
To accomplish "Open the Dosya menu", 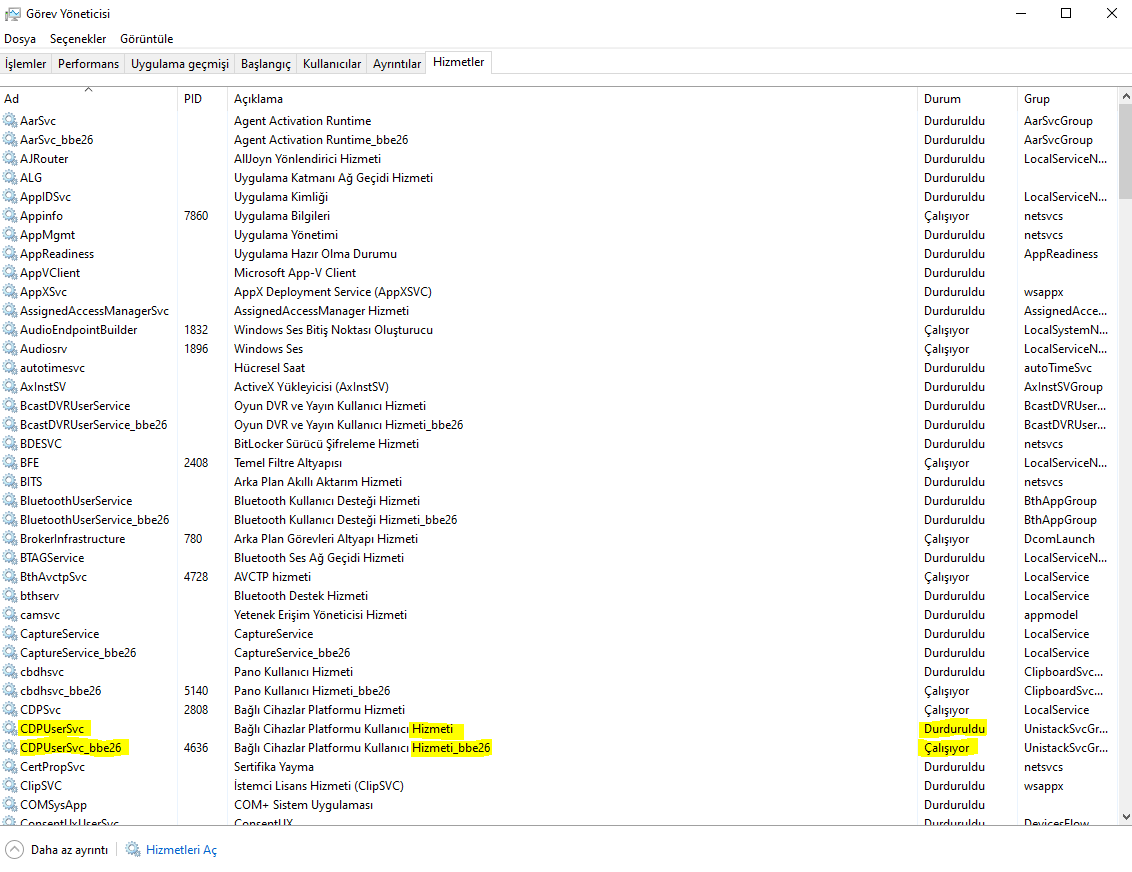I will point(20,39).
